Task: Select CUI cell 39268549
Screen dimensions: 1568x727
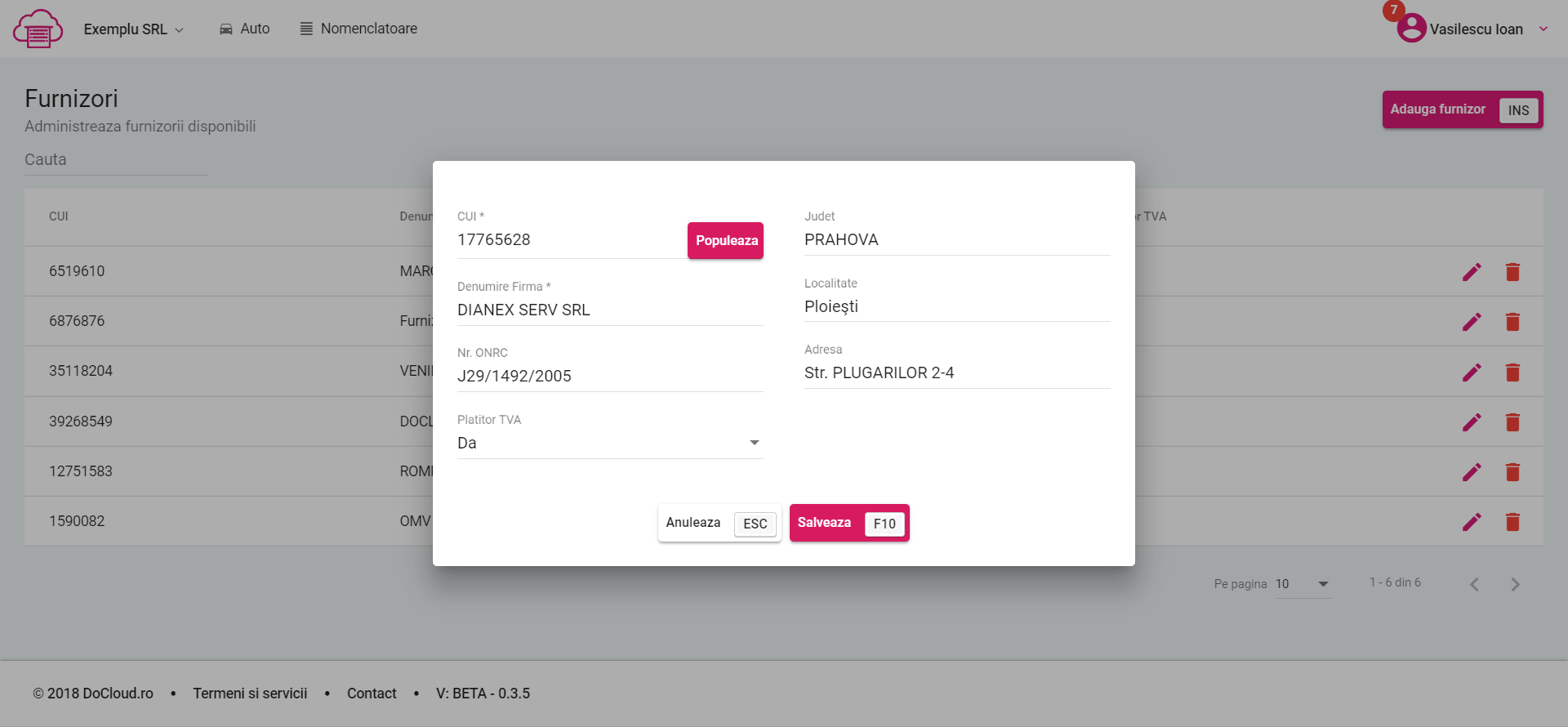Action: point(81,421)
